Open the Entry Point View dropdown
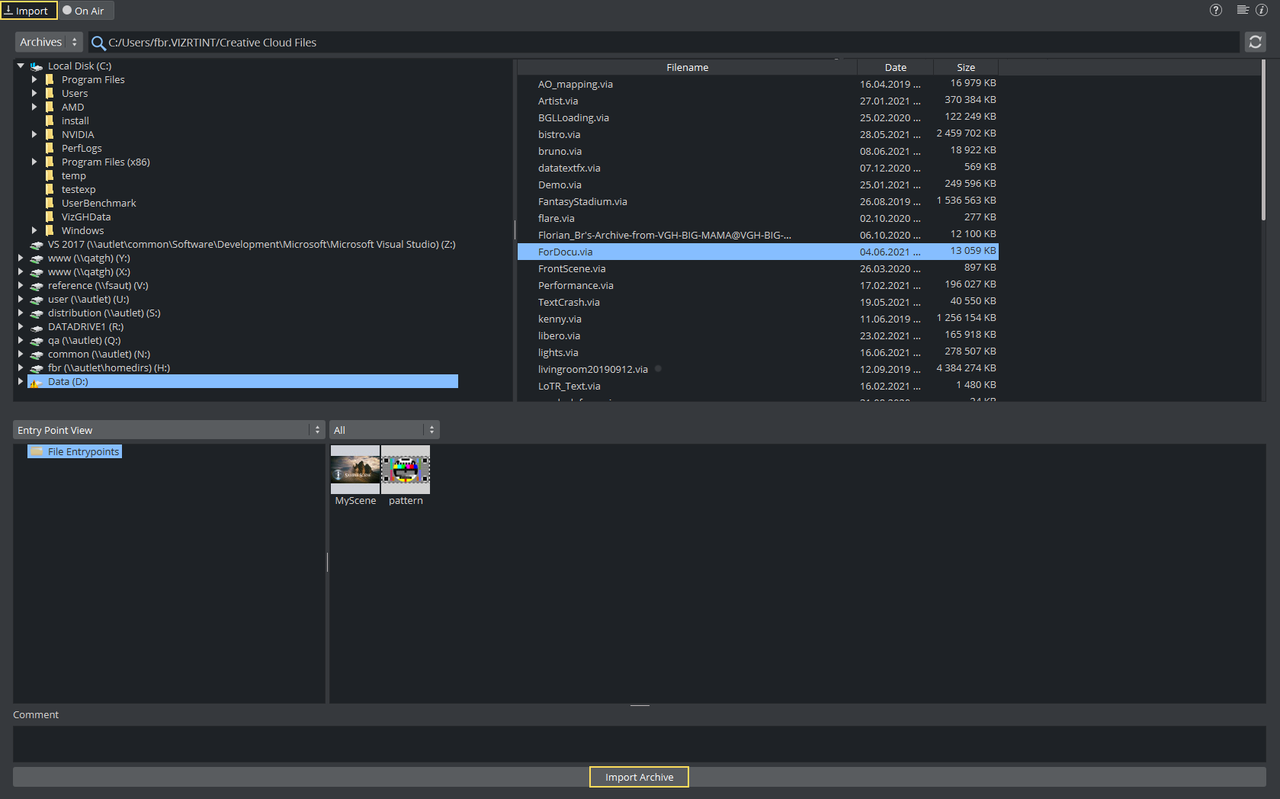This screenshot has height=799, width=1280. [168, 430]
